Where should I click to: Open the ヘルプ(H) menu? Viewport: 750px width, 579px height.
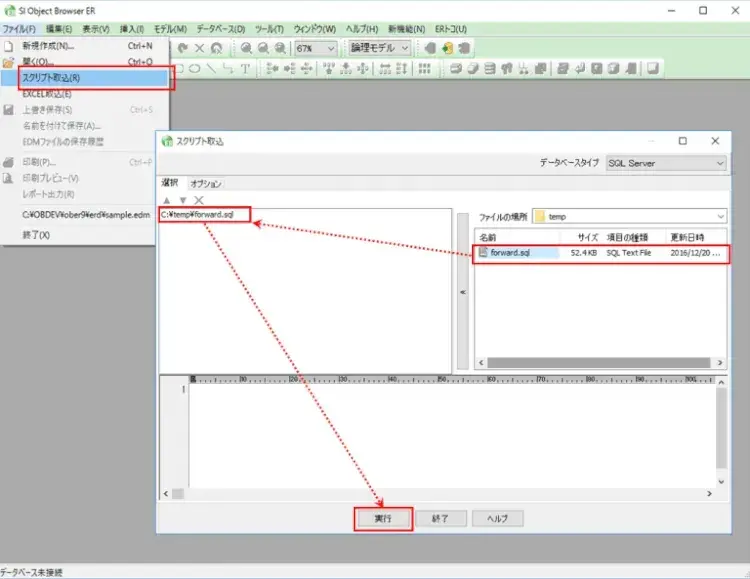tap(362, 29)
